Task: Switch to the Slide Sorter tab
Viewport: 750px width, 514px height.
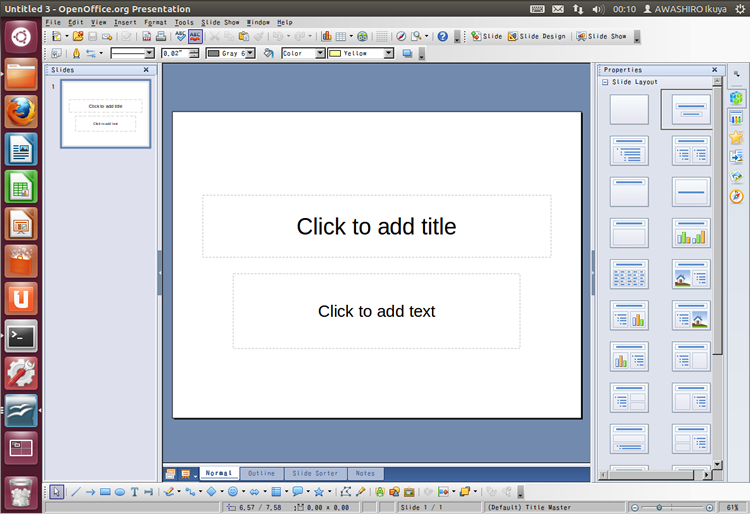Action: coord(315,473)
